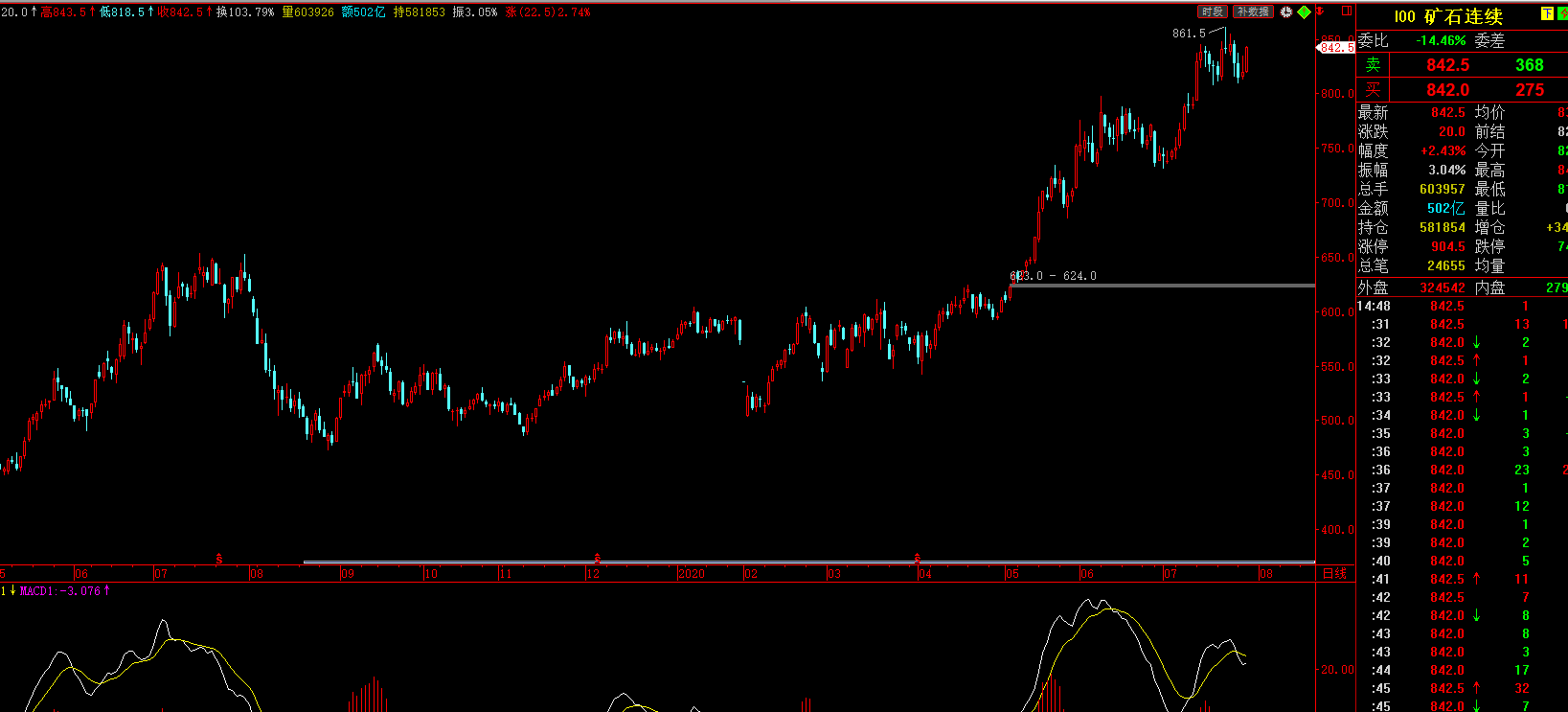Click the 800.0 level on price axis
This screenshot has width=1568, height=712.
pyautogui.click(x=1338, y=94)
